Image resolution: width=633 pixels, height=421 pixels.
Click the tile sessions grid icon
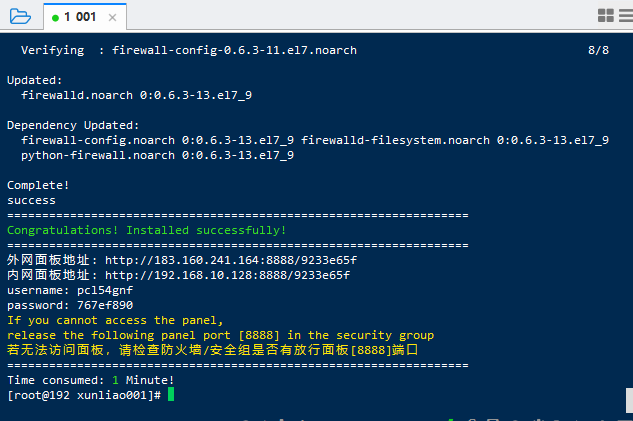[605, 15]
